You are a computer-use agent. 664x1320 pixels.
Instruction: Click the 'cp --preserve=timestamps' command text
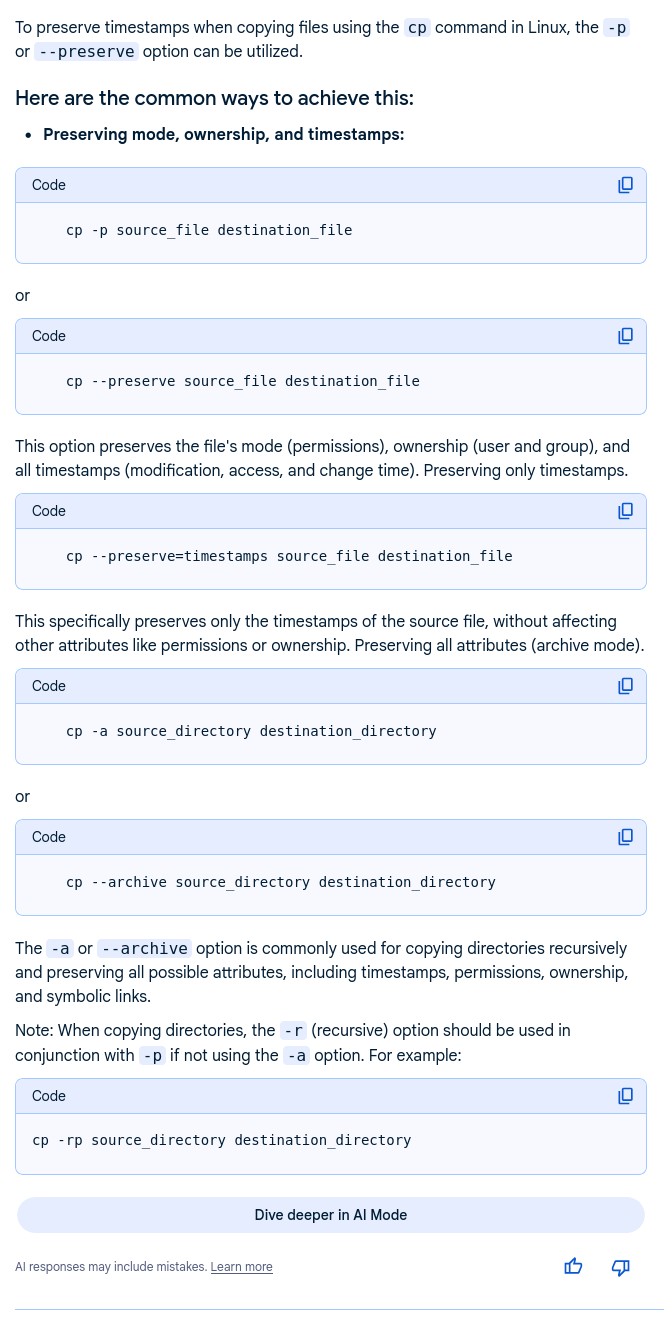click(289, 556)
